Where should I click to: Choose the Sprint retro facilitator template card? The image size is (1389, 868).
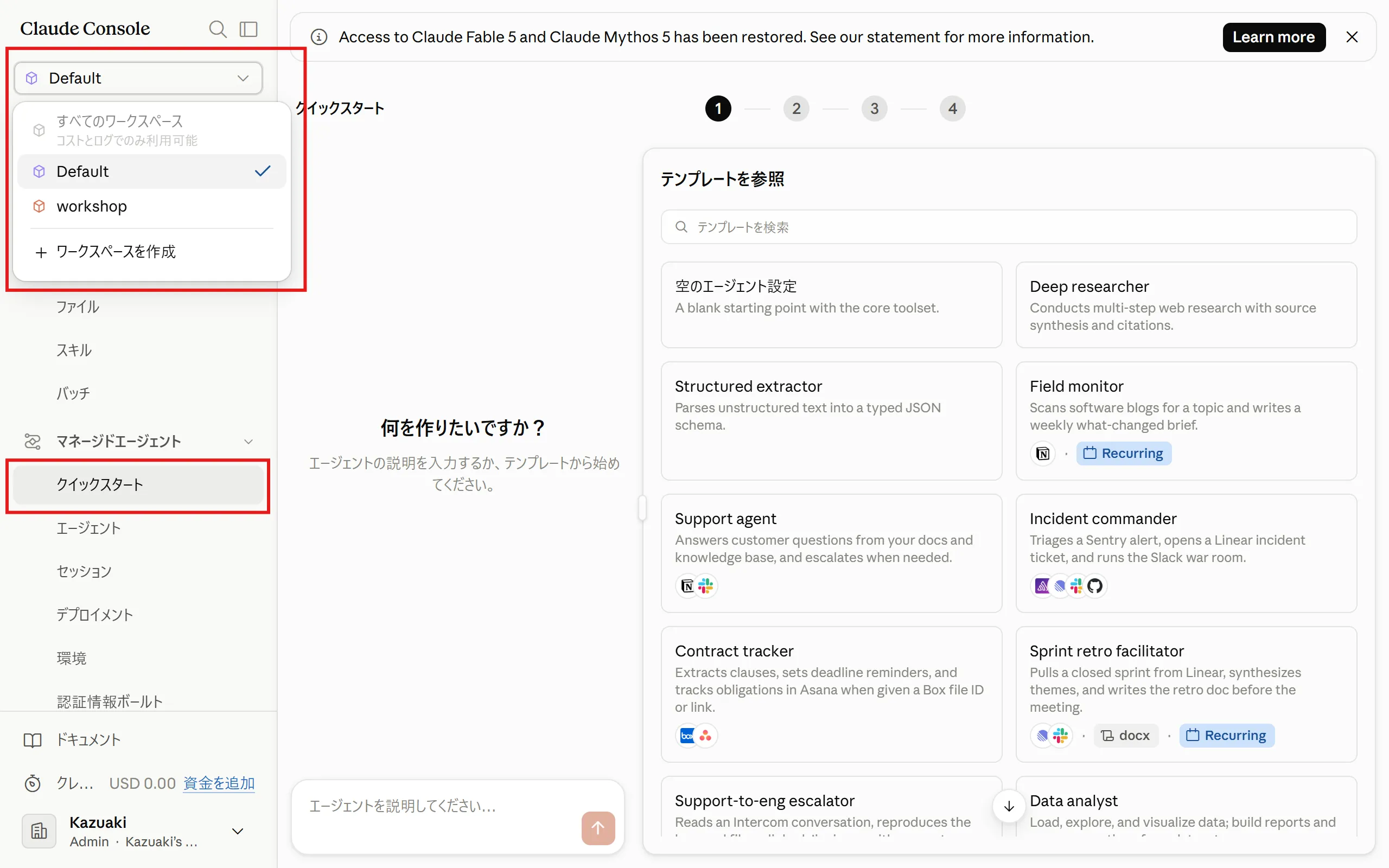point(1186,694)
